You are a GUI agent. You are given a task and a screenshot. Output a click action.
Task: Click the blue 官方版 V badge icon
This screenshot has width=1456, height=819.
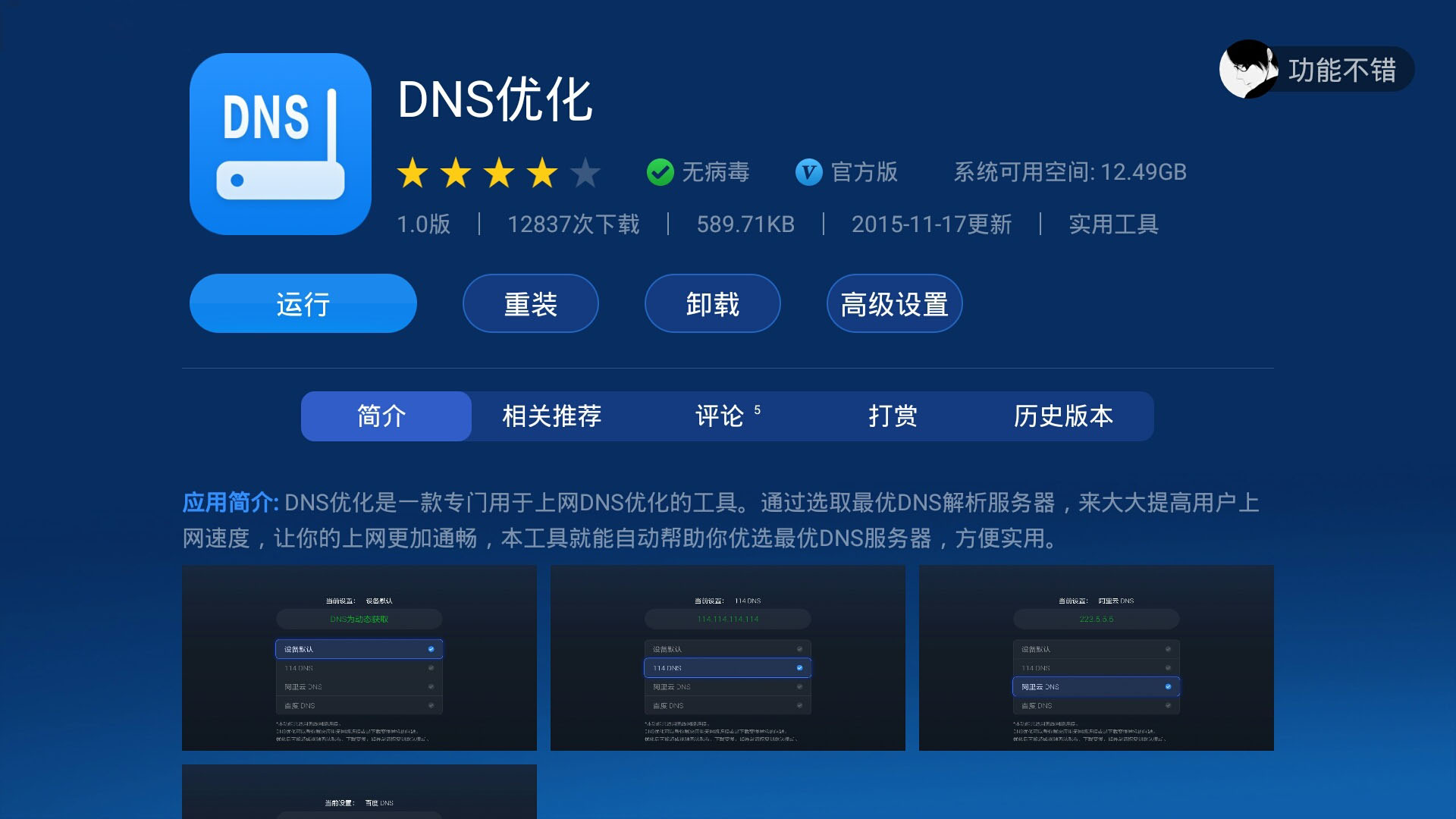(808, 172)
